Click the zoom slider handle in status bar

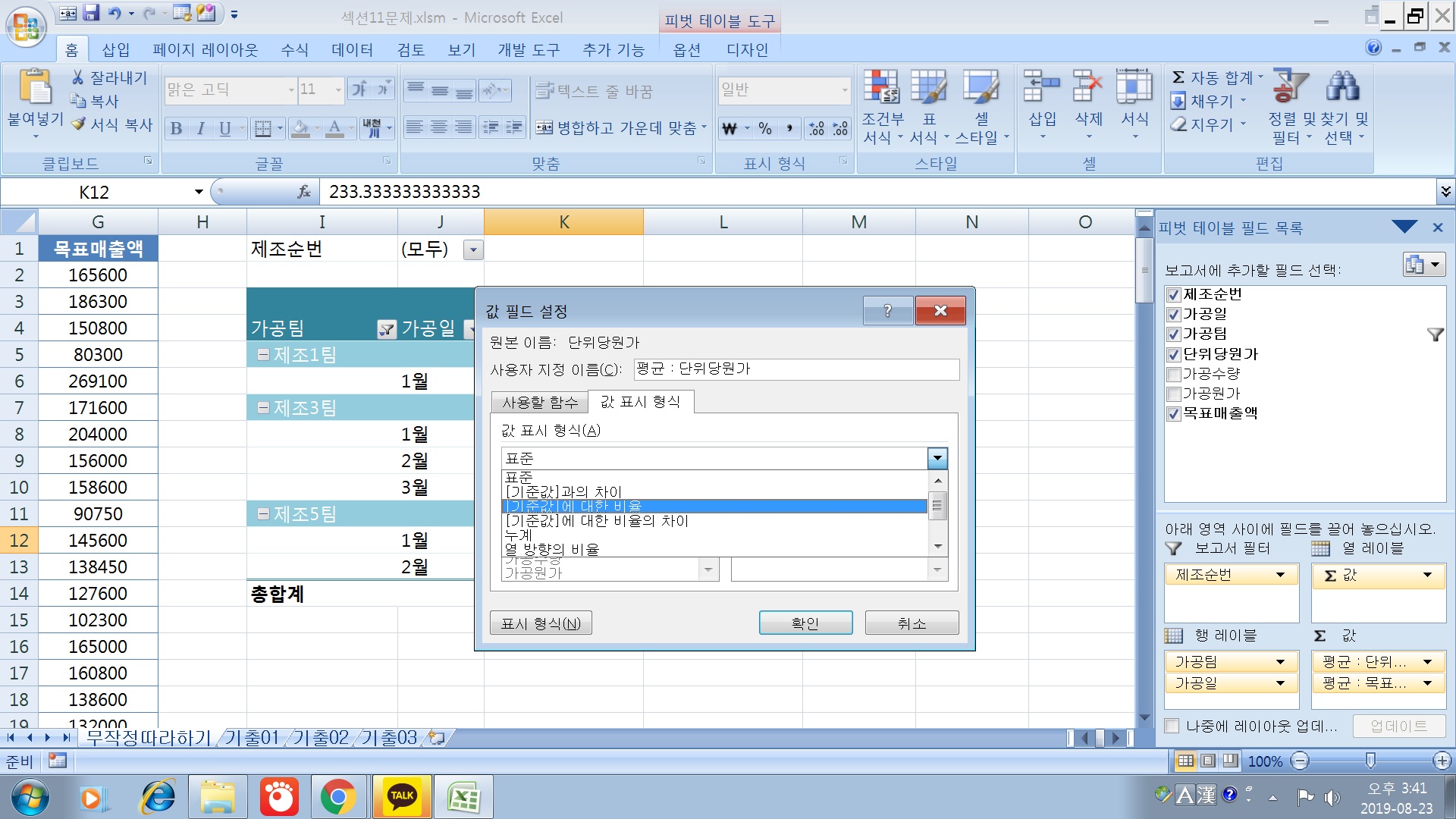click(x=1370, y=761)
